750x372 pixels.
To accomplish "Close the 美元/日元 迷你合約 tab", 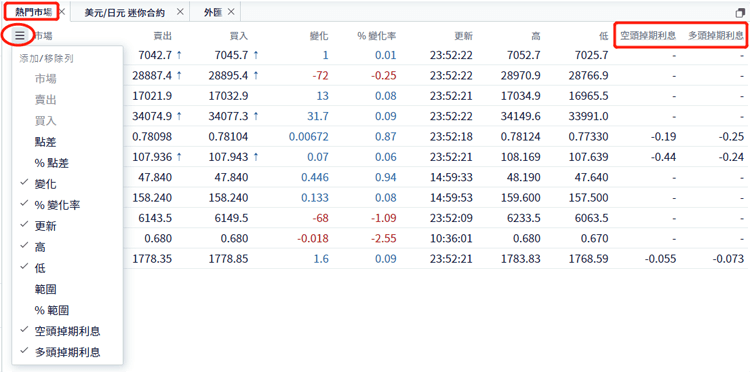I will [180, 12].
